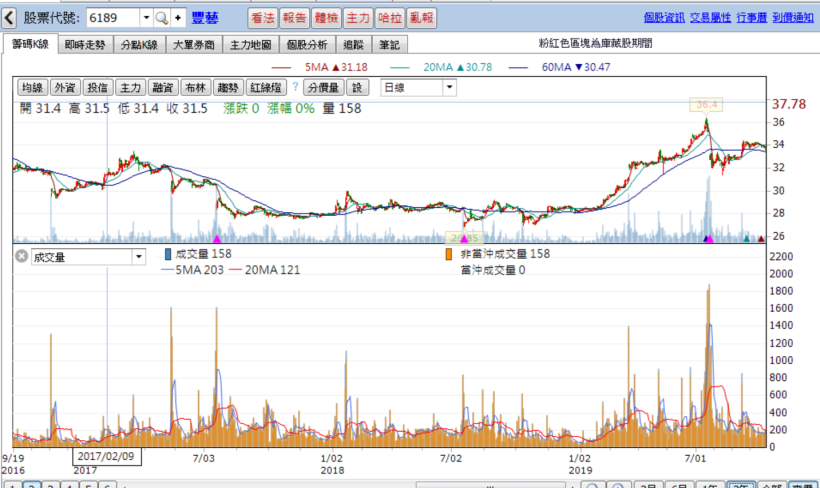This screenshot has width=820, height=488.
Task: Click the red 體檢 button
Action: pos(326,18)
